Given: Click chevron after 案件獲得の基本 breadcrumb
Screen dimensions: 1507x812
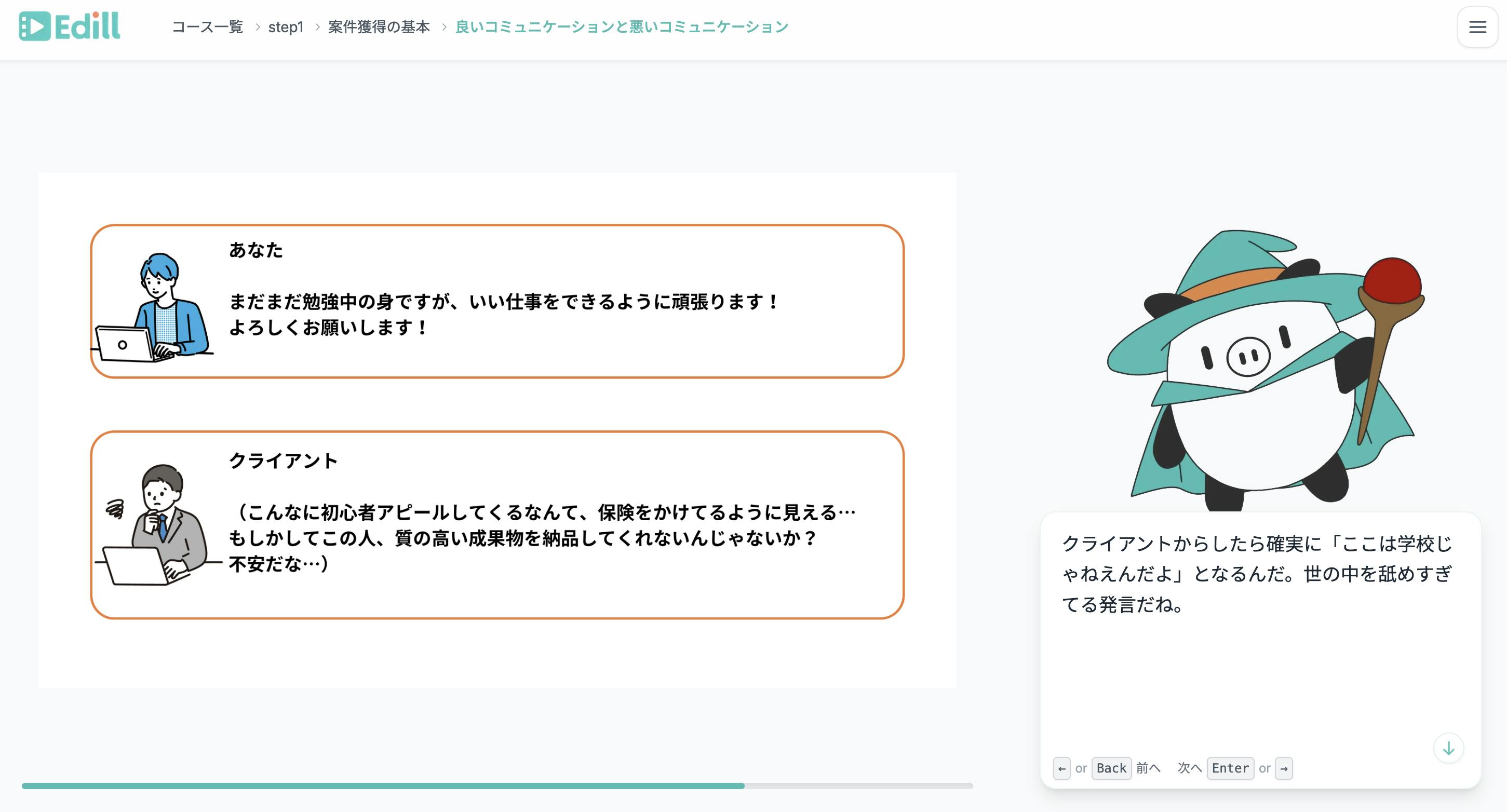Looking at the screenshot, I should pos(443,27).
